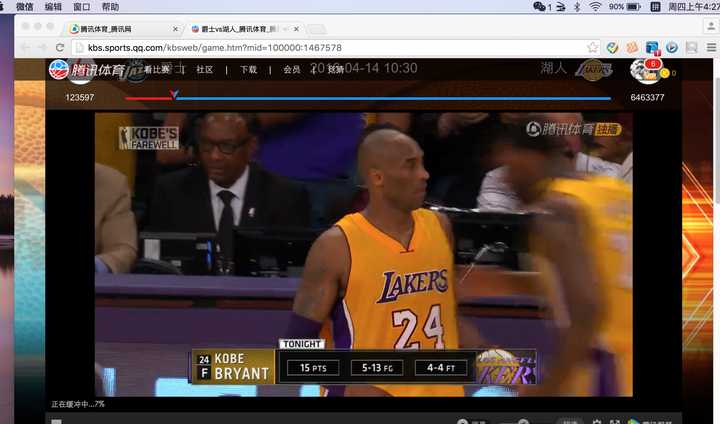
Task: Open the 窗口 menu in the menu bar
Action: point(82,7)
